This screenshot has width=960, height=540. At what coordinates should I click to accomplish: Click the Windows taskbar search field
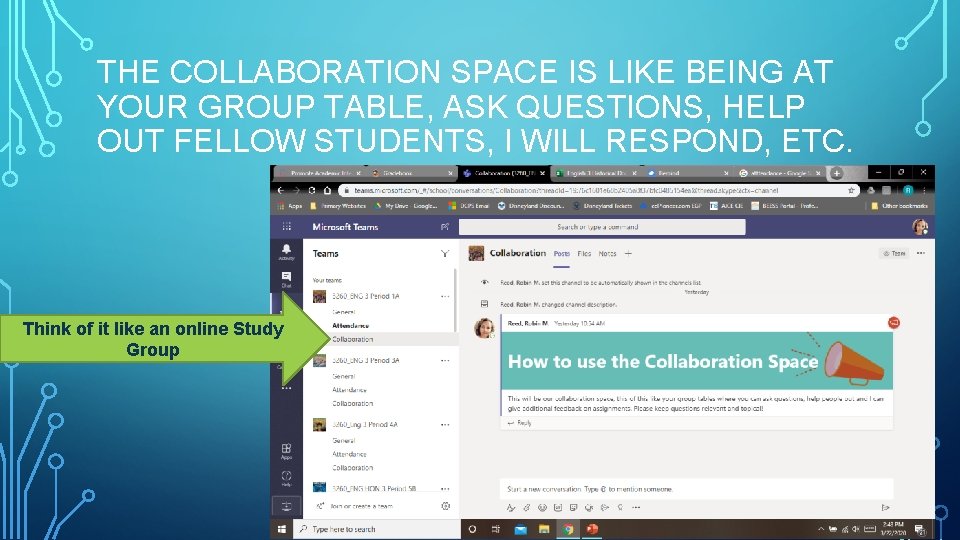pos(377,530)
